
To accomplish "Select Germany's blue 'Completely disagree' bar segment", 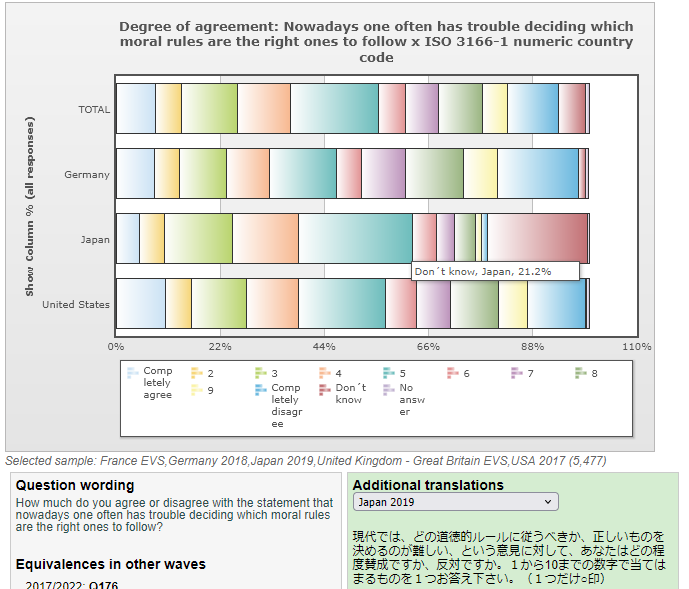I will (538, 174).
